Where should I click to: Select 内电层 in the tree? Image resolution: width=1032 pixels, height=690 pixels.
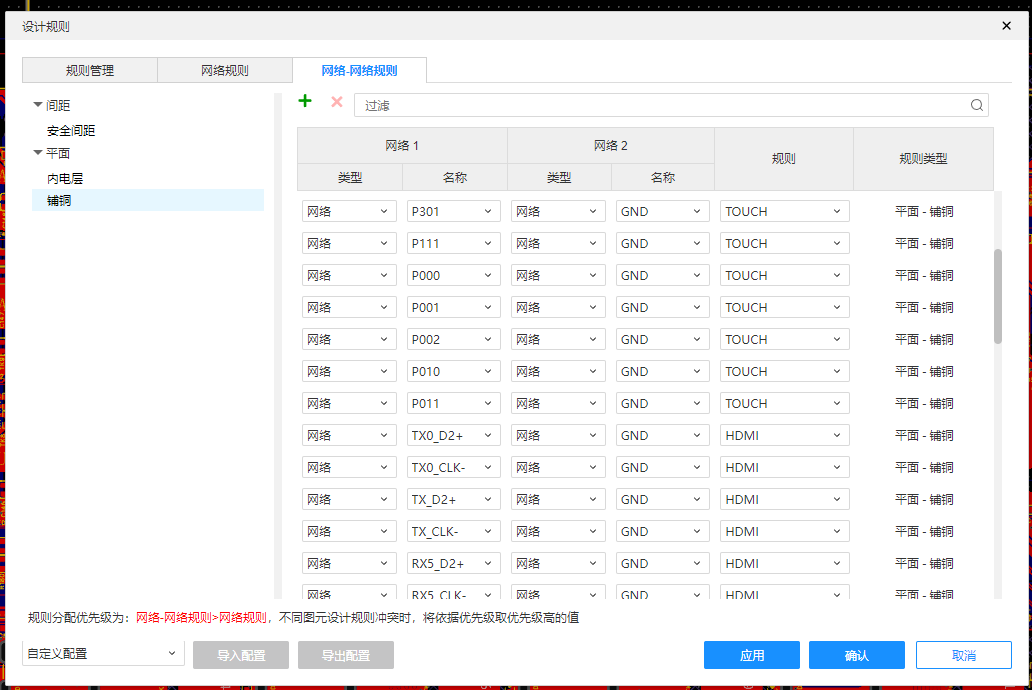pos(64,178)
